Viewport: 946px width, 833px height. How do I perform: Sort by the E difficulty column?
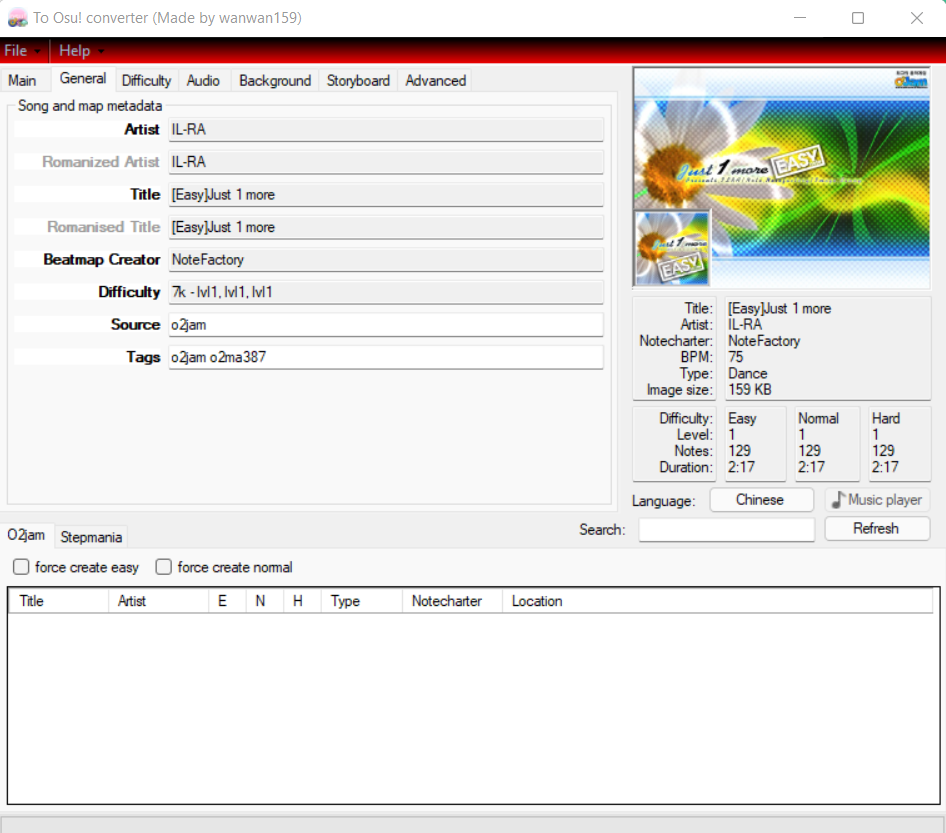(x=227, y=601)
